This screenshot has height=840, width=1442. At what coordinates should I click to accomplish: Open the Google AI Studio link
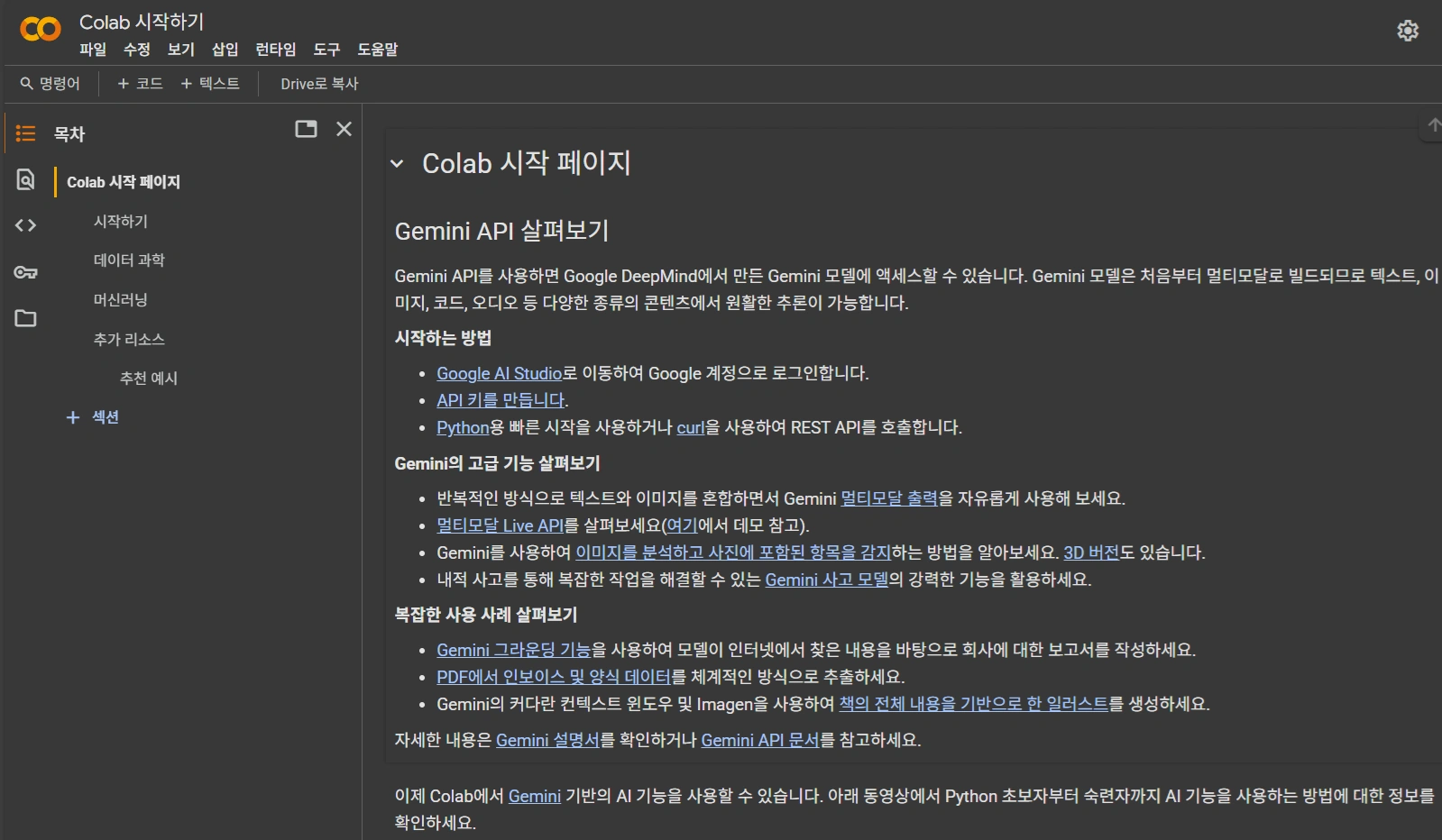tap(499, 373)
